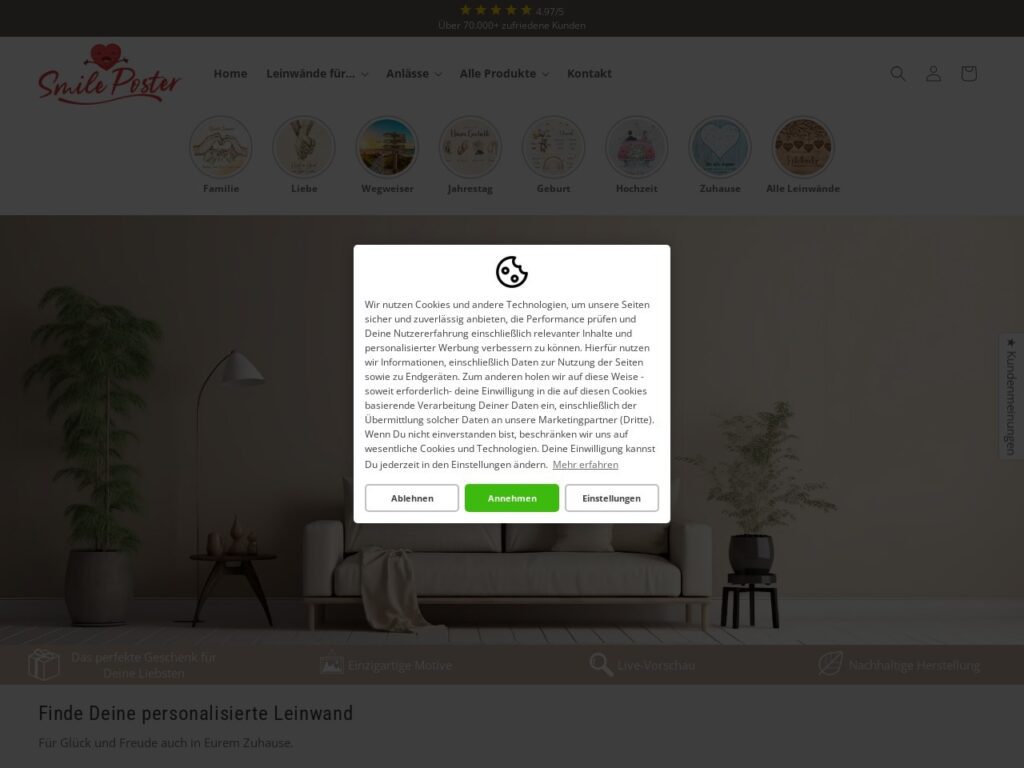This screenshot has height=768, width=1024.
Task: Decline cookies with Ablehnen button
Action: tap(411, 498)
